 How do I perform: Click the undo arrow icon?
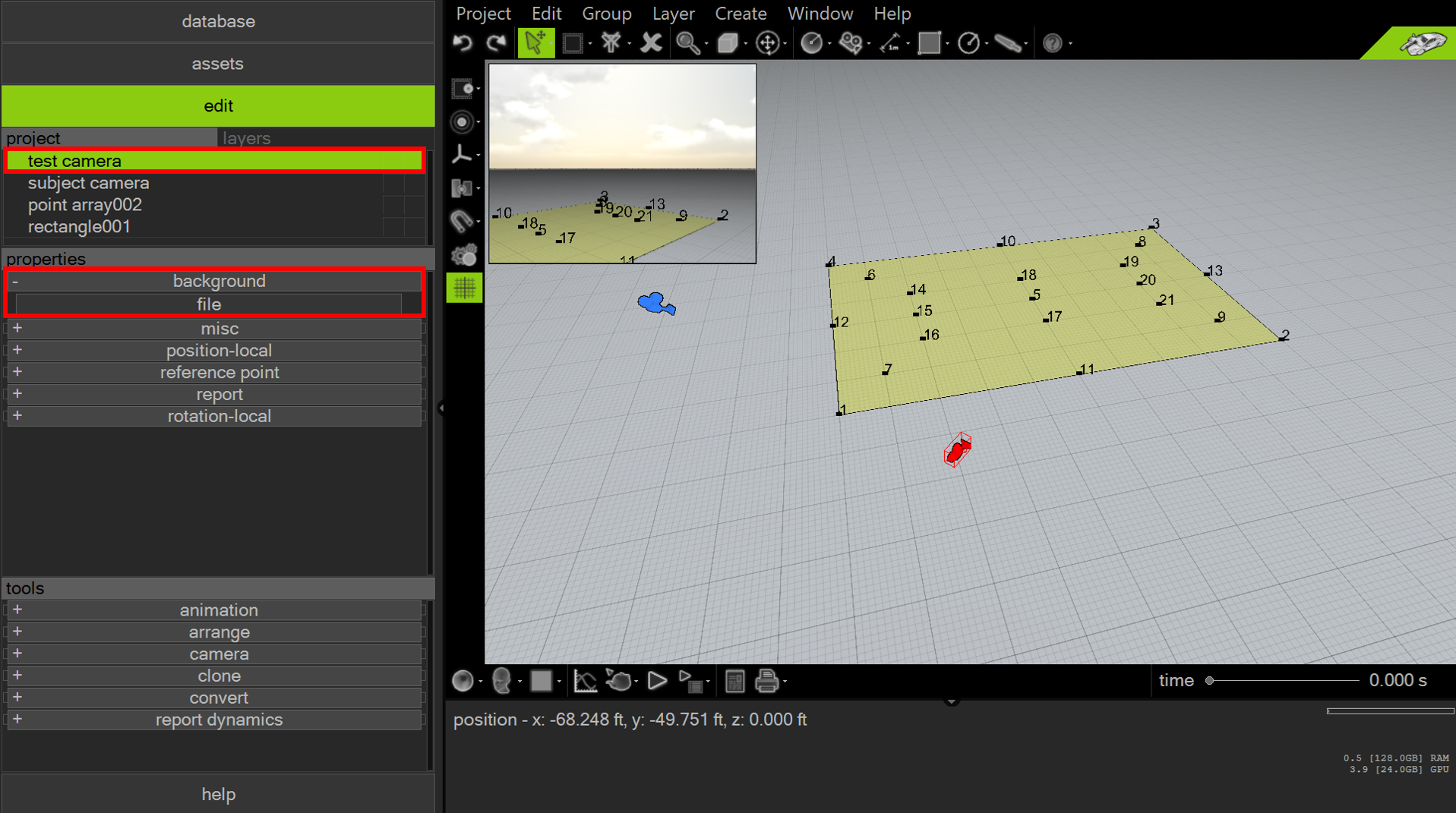pos(463,43)
